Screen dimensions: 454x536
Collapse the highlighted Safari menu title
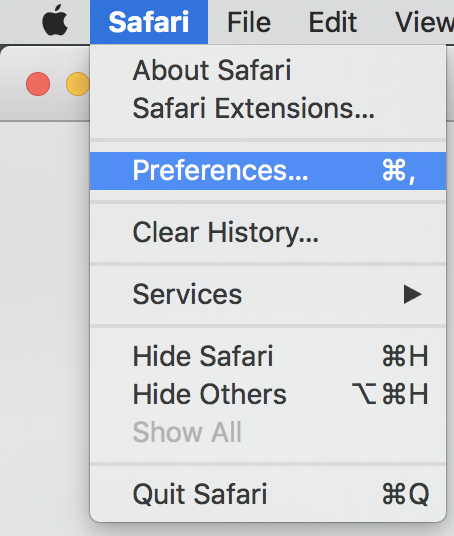[x=149, y=22]
